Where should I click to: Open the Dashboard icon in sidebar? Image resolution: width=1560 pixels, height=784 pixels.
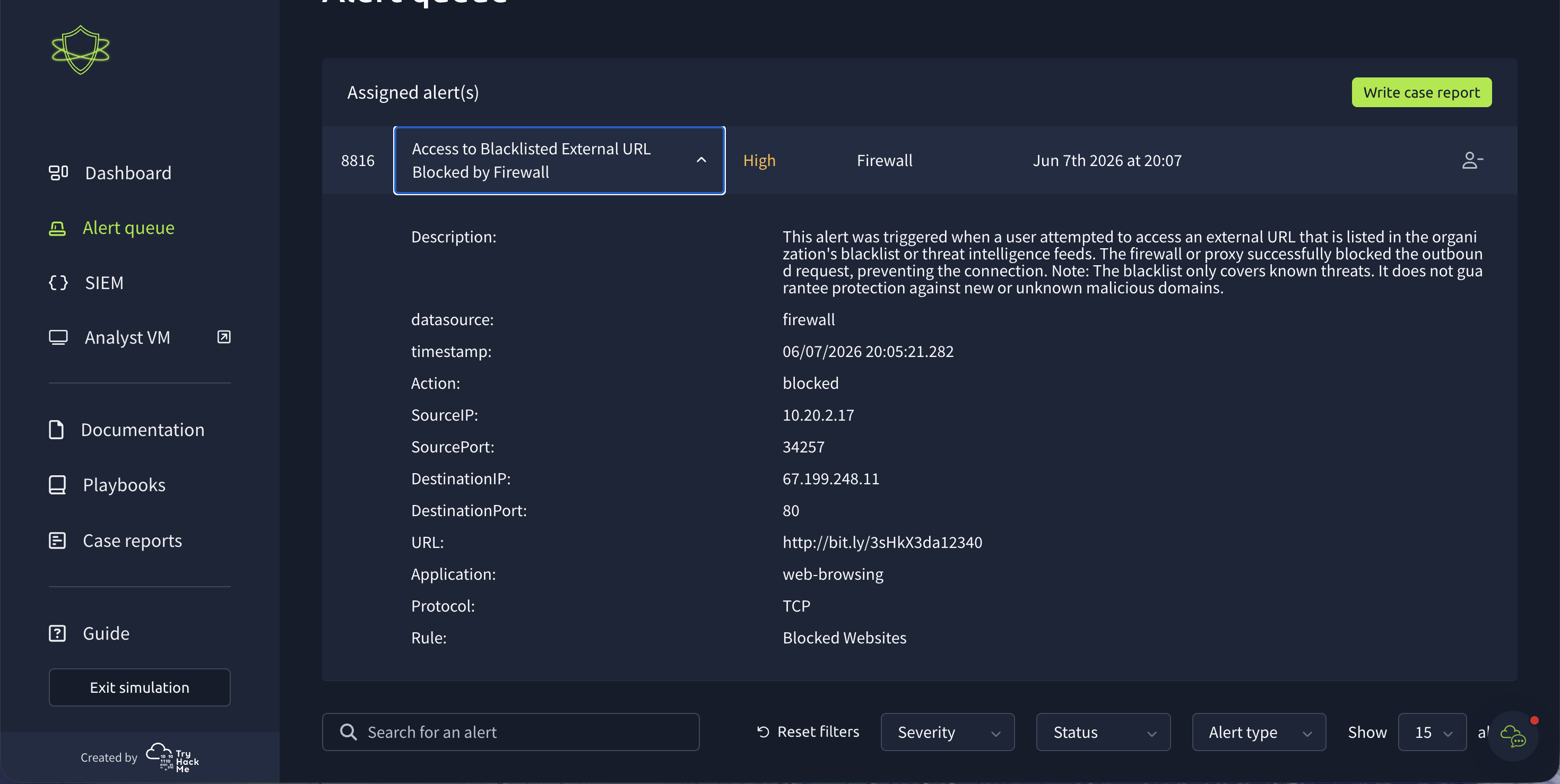(58, 172)
